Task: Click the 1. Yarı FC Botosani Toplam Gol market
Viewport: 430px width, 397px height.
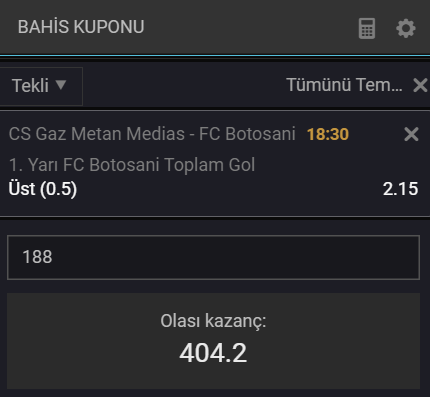Action: coord(132,165)
